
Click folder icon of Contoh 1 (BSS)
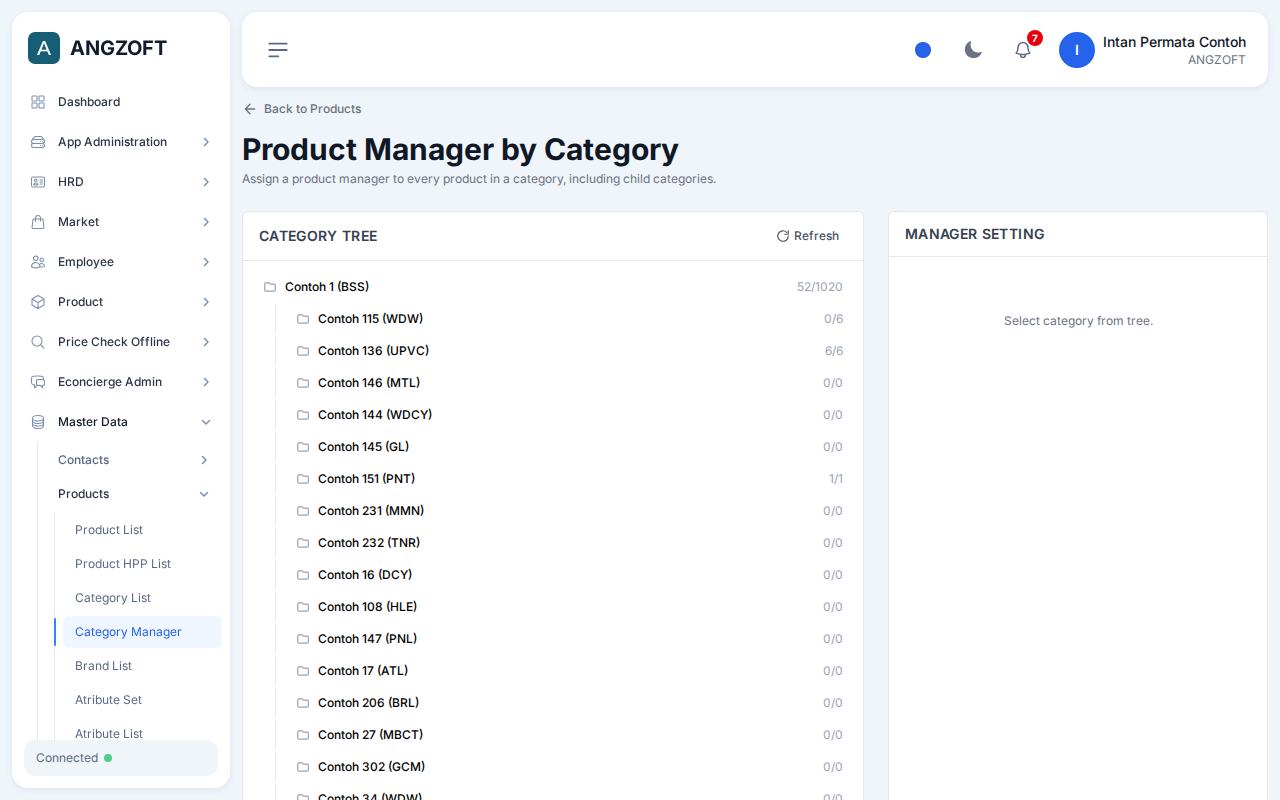tap(270, 287)
